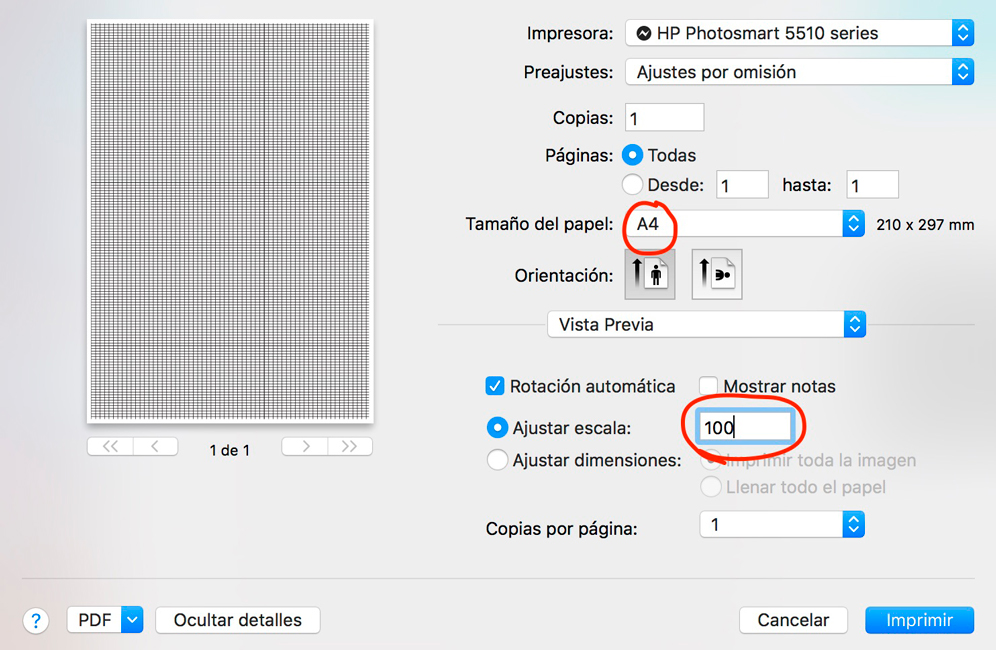Jump to last preview page
The image size is (996, 650).
click(x=349, y=447)
